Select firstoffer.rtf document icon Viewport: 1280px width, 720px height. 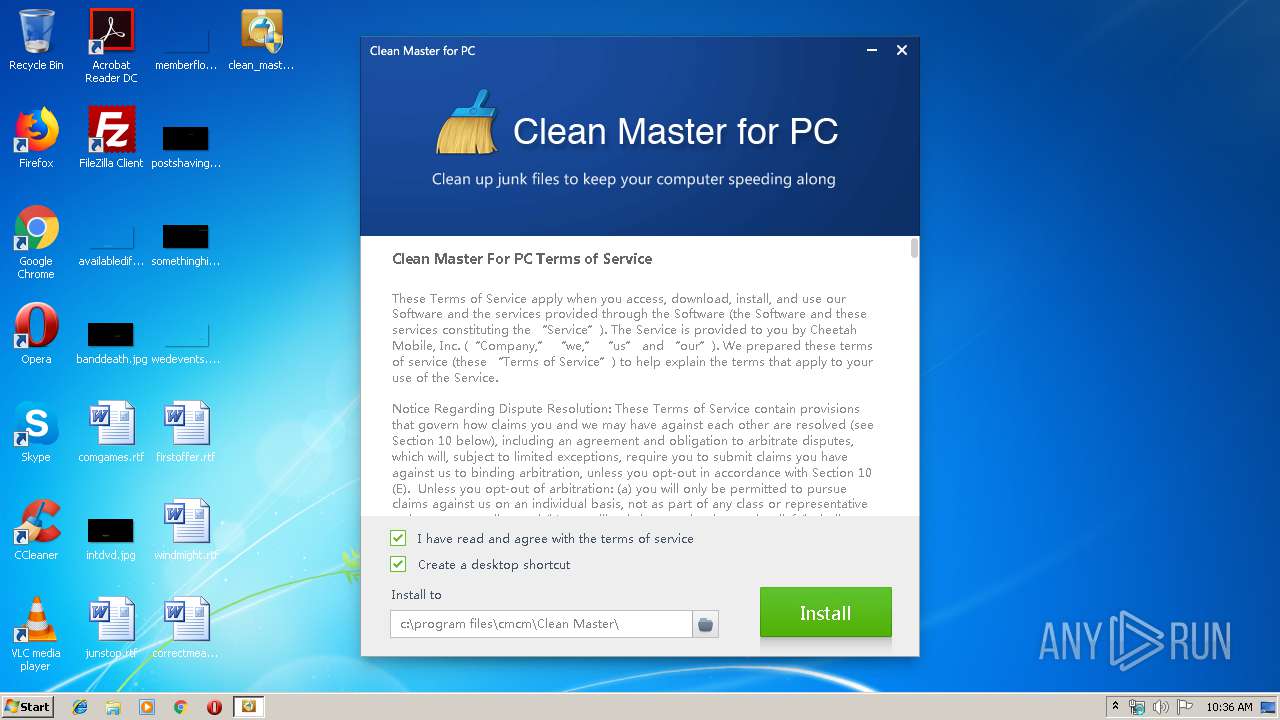point(185,432)
